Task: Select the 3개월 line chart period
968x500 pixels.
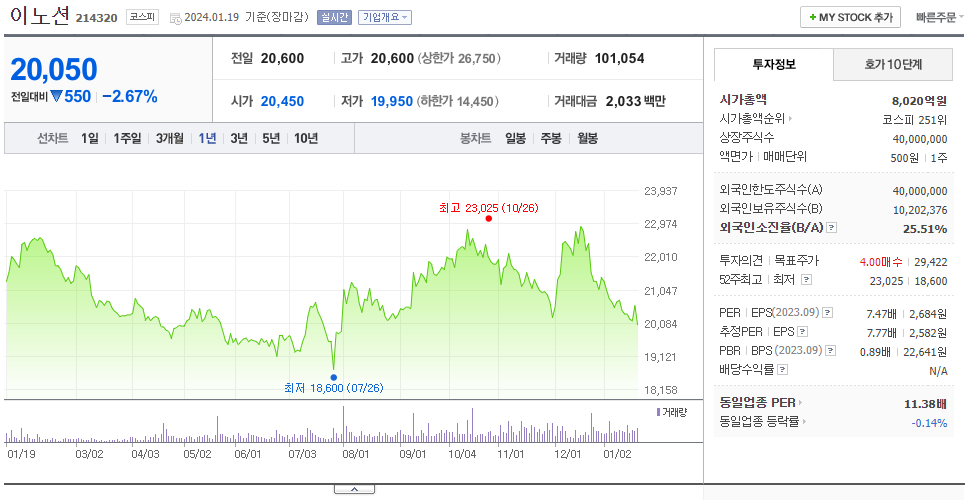Action: coord(170,139)
